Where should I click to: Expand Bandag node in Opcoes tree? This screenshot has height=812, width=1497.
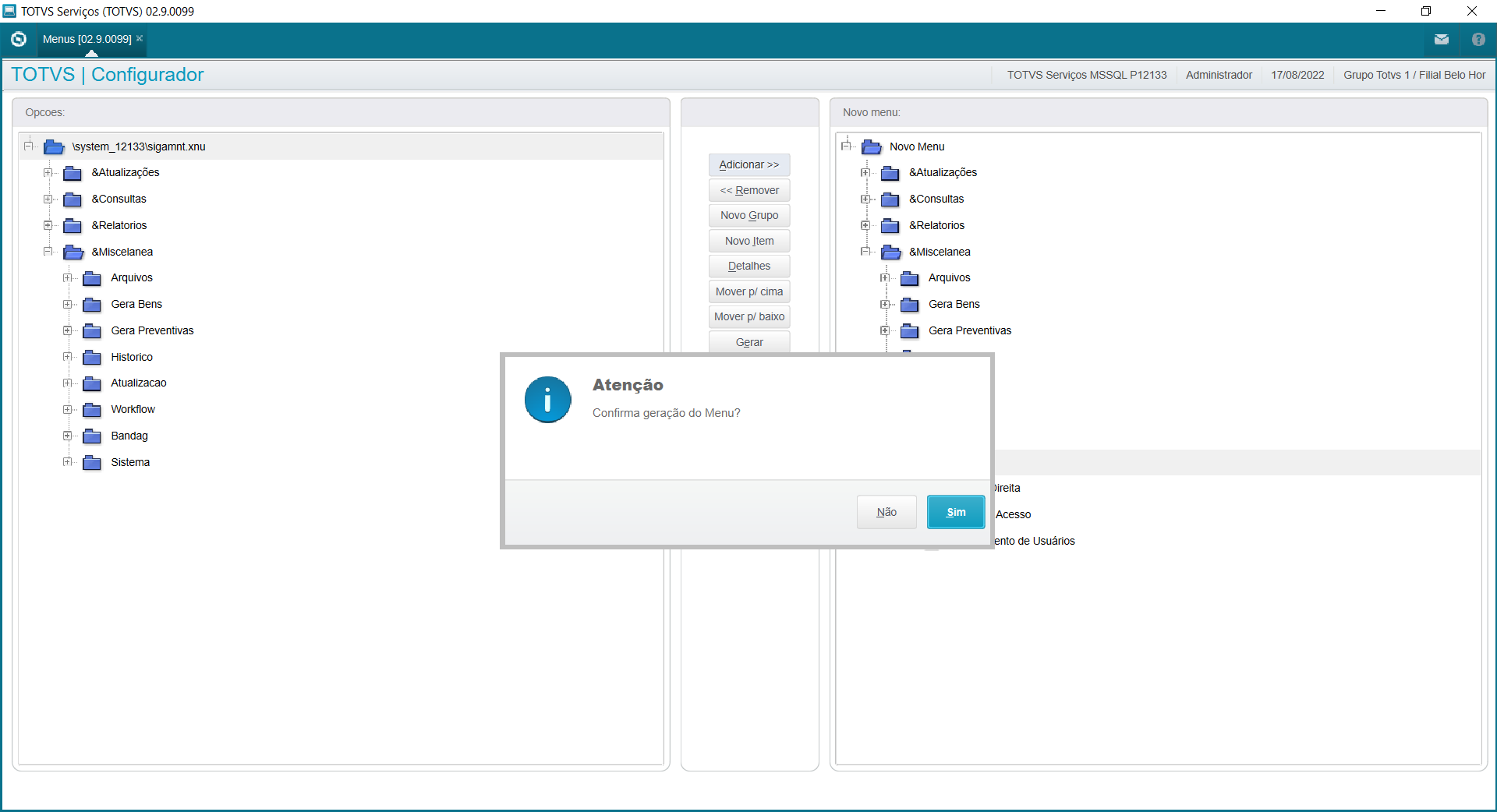(x=68, y=436)
